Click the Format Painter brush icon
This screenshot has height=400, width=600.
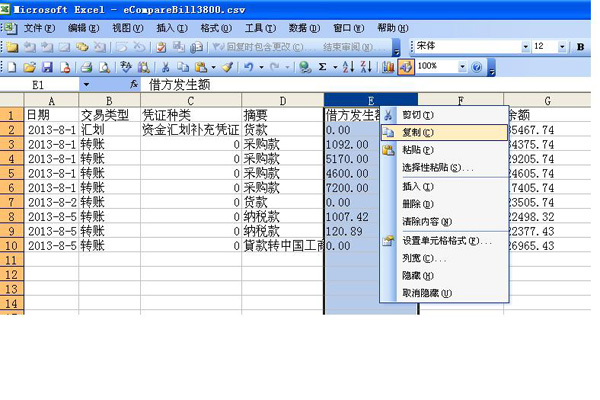[x=227, y=67]
